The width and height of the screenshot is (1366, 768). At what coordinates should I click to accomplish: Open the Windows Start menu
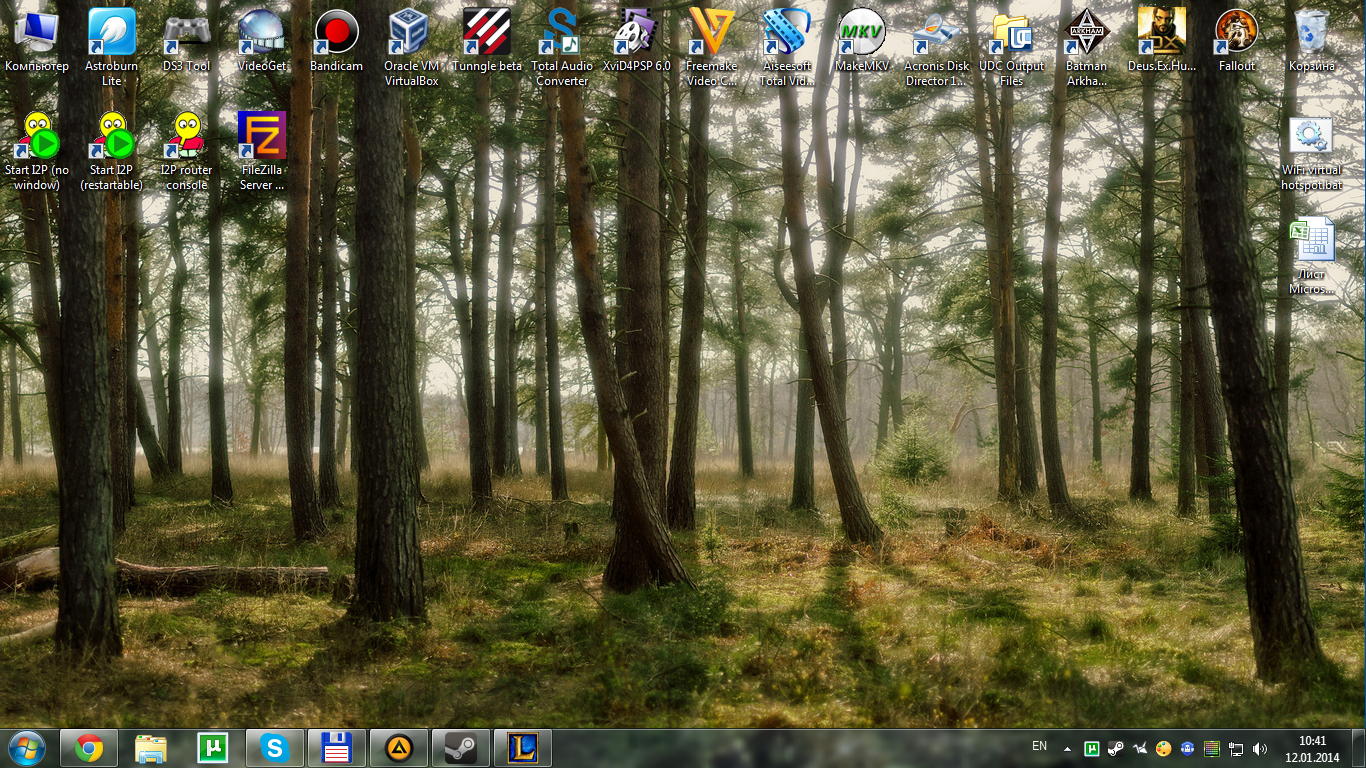tap(26, 748)
